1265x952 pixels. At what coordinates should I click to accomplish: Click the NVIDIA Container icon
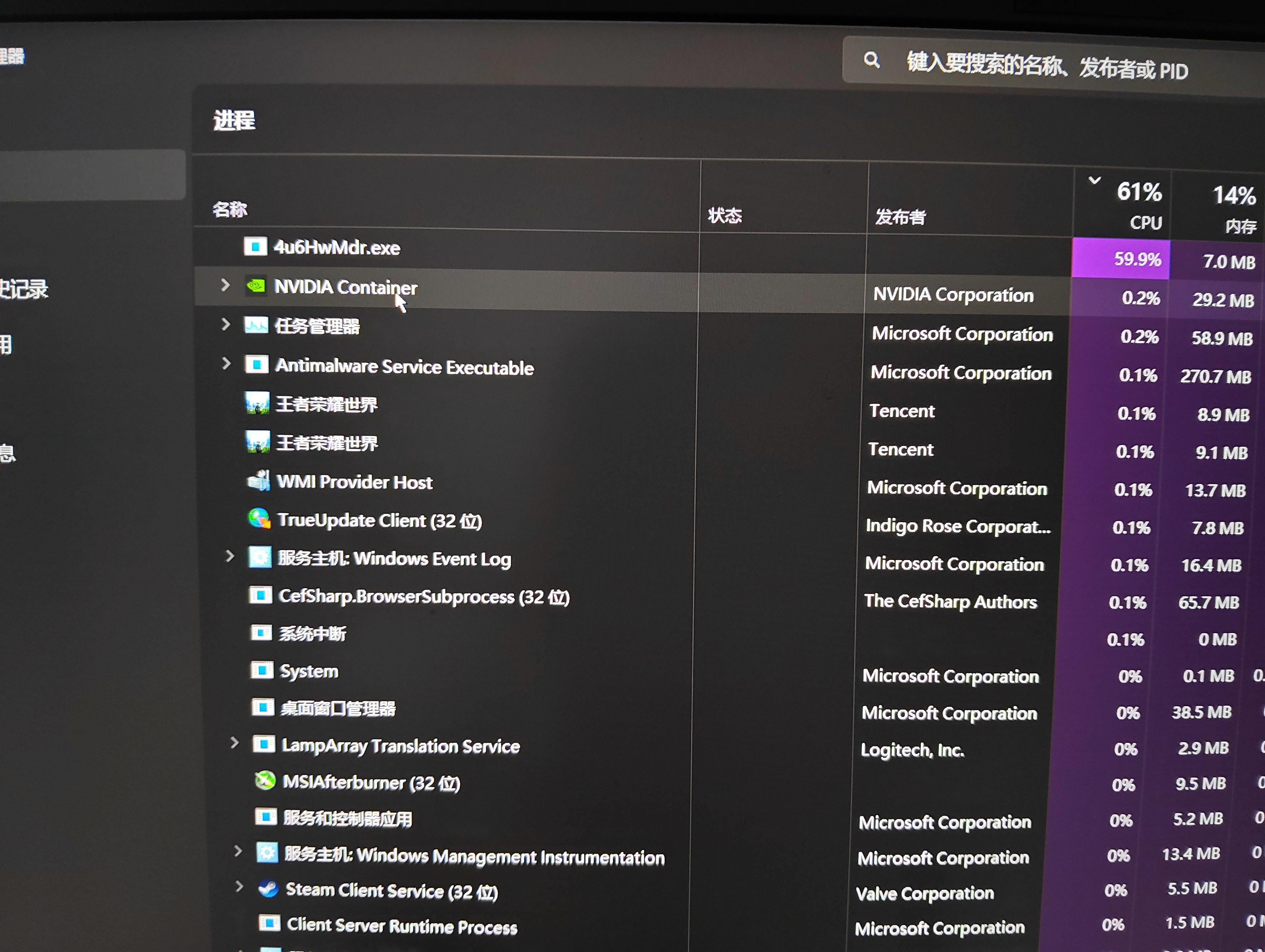[255, 285]
